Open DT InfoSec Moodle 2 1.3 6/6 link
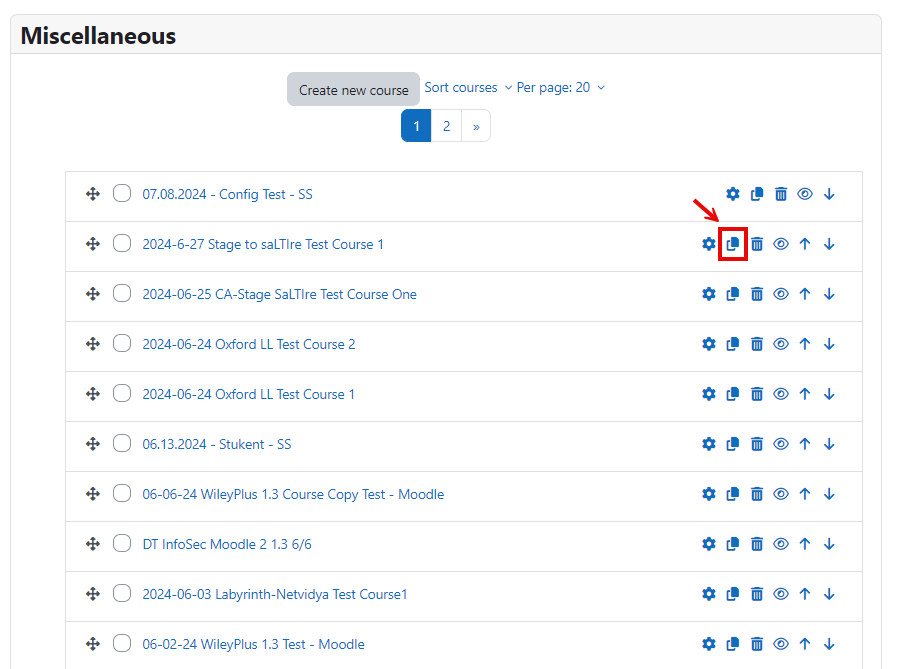 point(227,544)
